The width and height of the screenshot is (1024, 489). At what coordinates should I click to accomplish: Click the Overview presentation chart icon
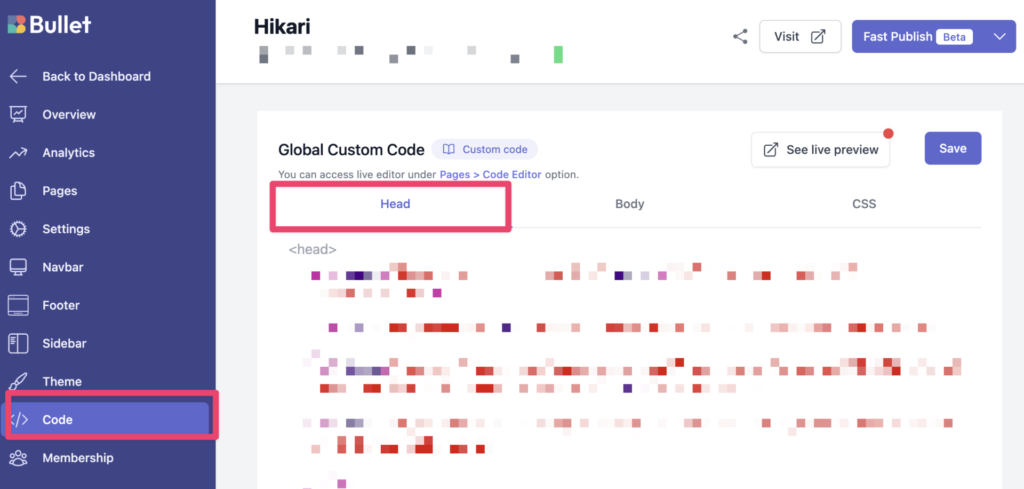pos(18,114)
